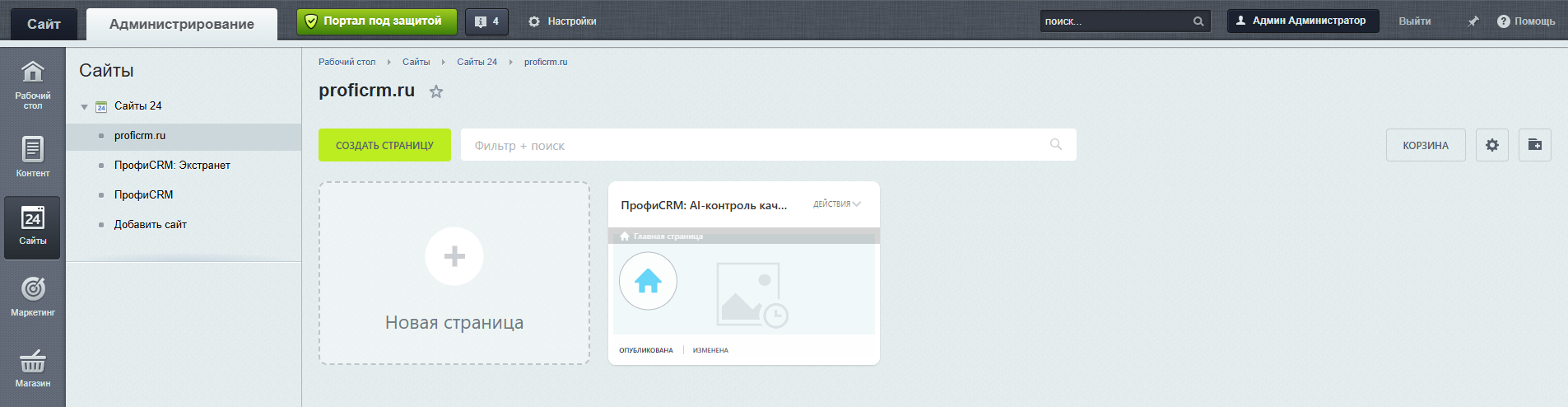Switch to the Сайт tab
Viewport: 1568px width, 407px height.
pyautogui.click(x=44, y=24)
